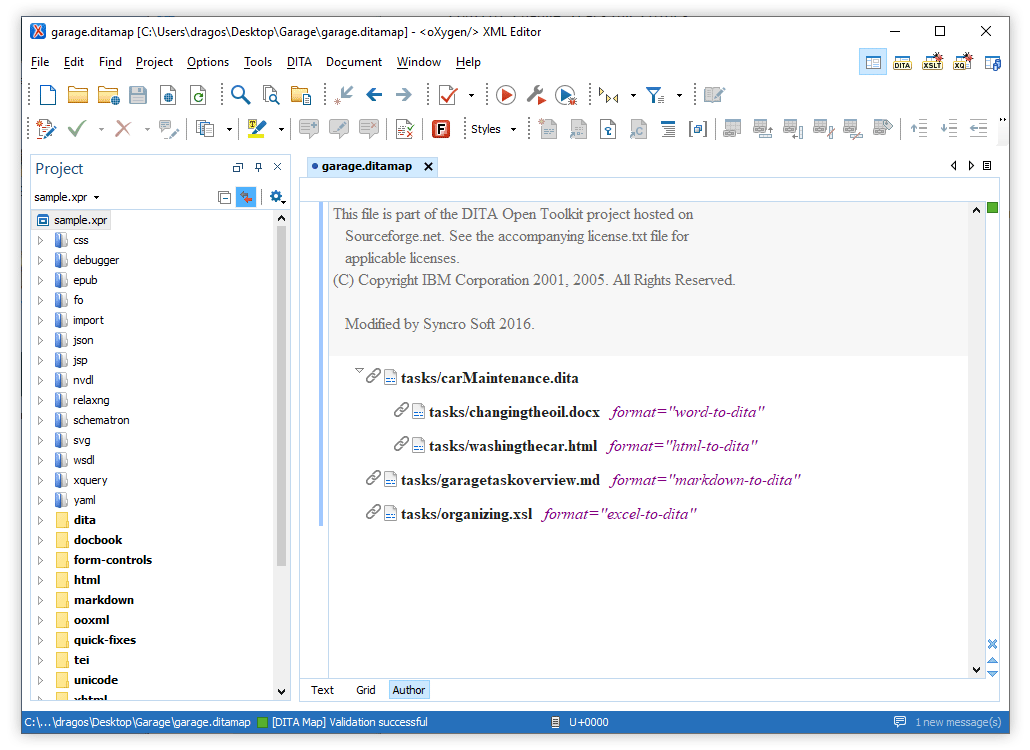Toggle the Editor perspective button
This screenshot has height=750, width=1030.
tap(873, 62)
